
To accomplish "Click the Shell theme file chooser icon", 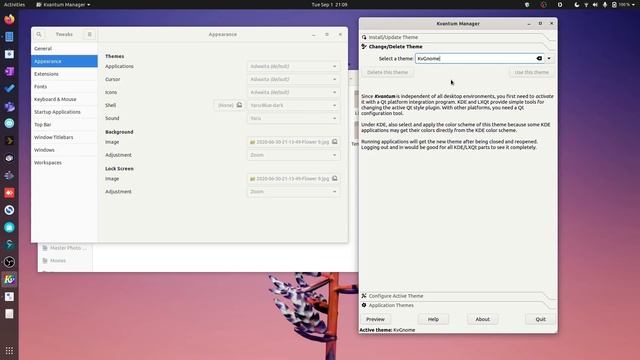I will 240,105.
